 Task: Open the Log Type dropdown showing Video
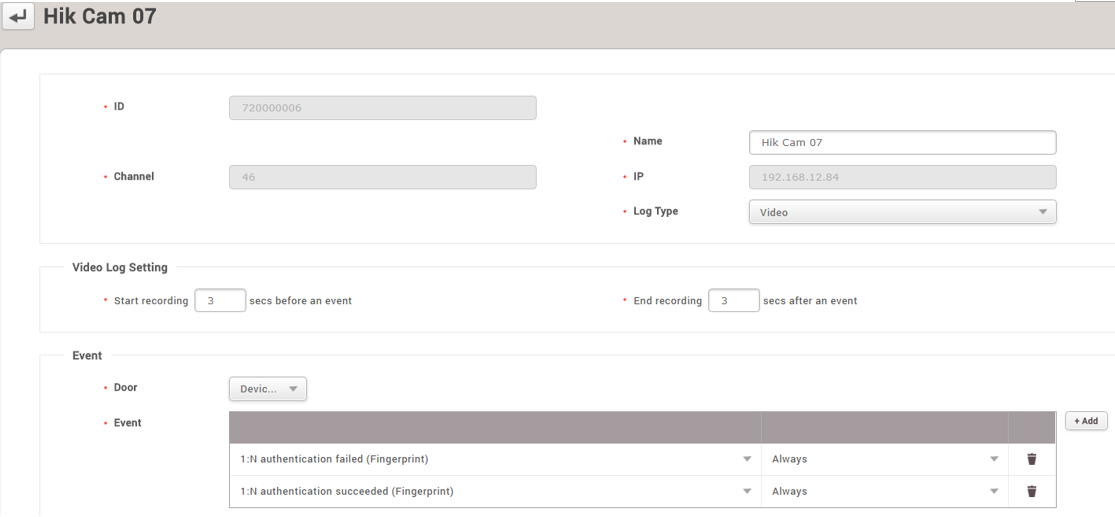coord(902,212)
